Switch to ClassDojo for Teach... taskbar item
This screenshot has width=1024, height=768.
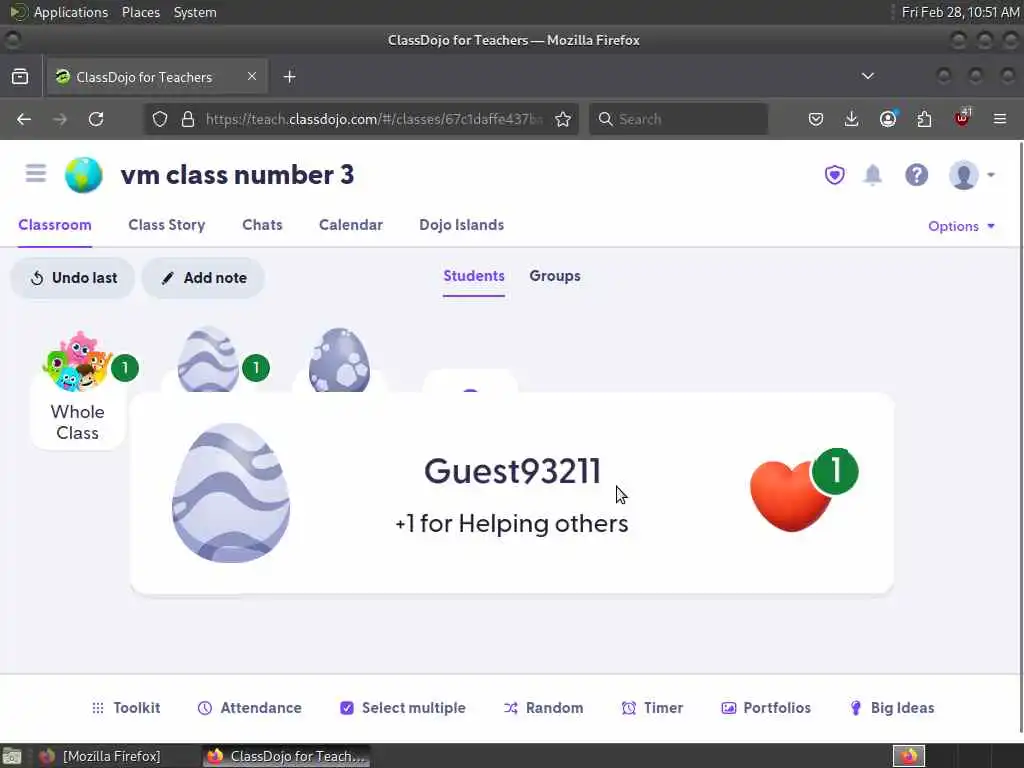tap(286, 756)
